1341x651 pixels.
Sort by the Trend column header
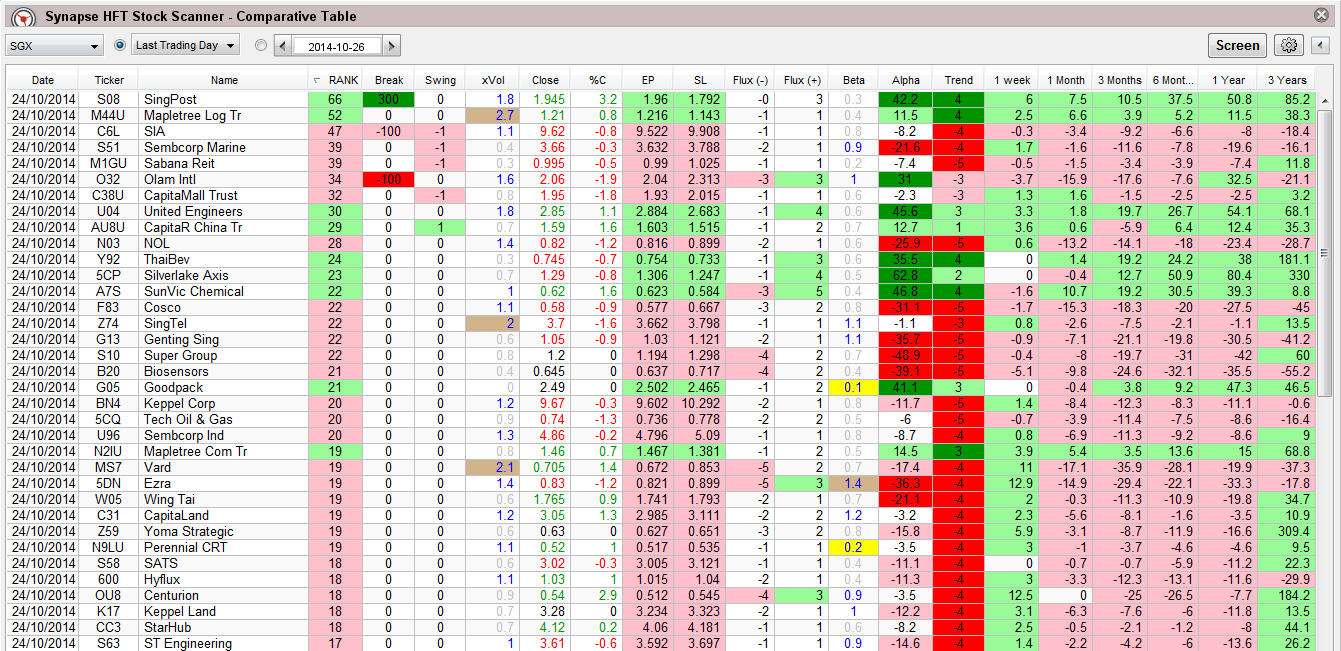tap(958, 80)
